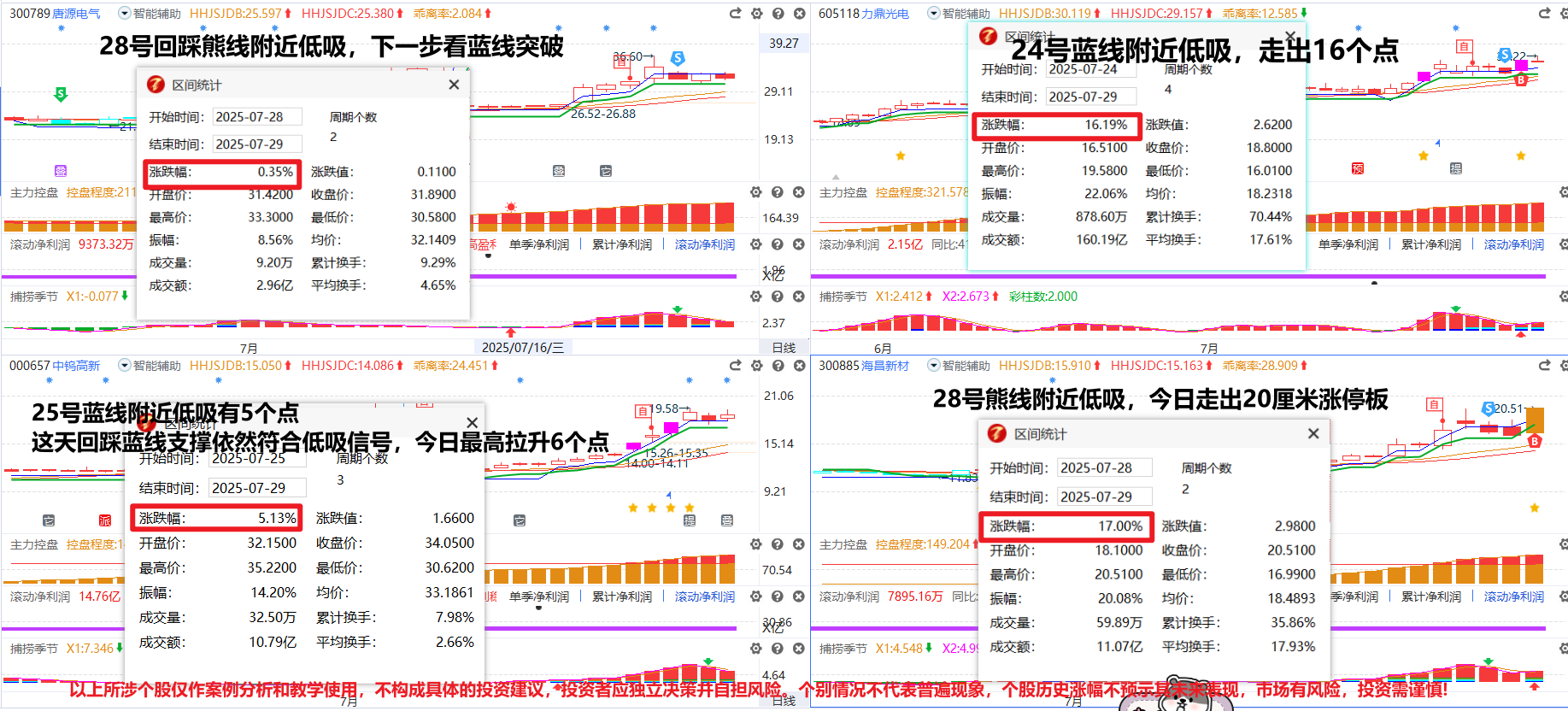Click 涨跌幅 16.19% value in 力鼎光电 dialog
This screenshot has width=1568, height=711.
1106,125
